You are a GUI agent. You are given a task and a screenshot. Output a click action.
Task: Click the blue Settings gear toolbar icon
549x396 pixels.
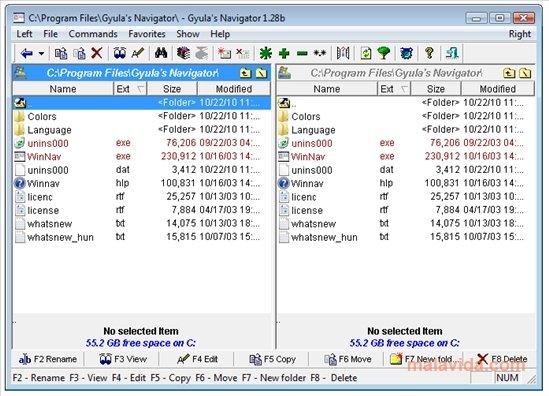(406, 54)
